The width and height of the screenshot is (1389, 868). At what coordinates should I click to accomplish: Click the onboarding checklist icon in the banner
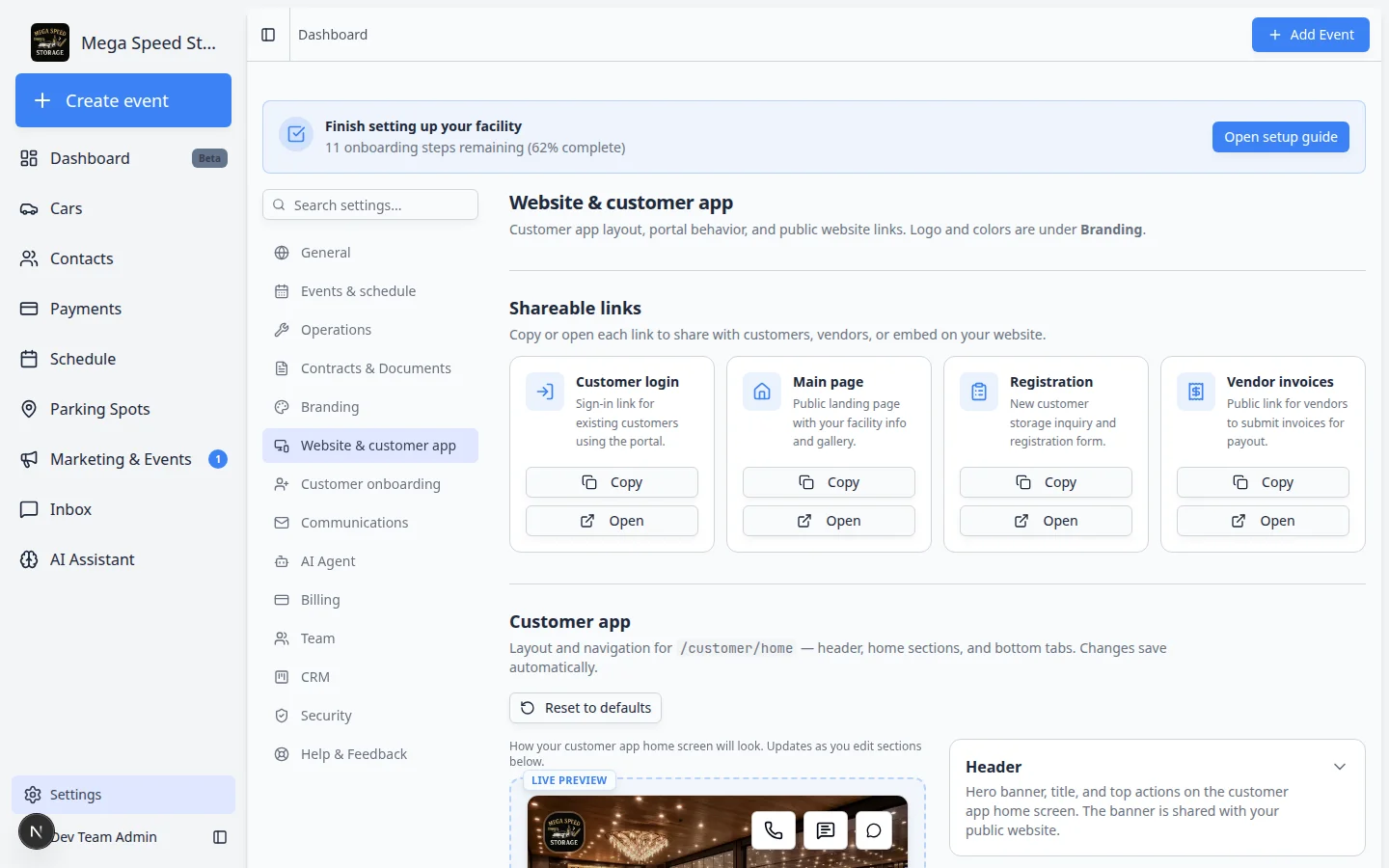(x=297, y=135)
